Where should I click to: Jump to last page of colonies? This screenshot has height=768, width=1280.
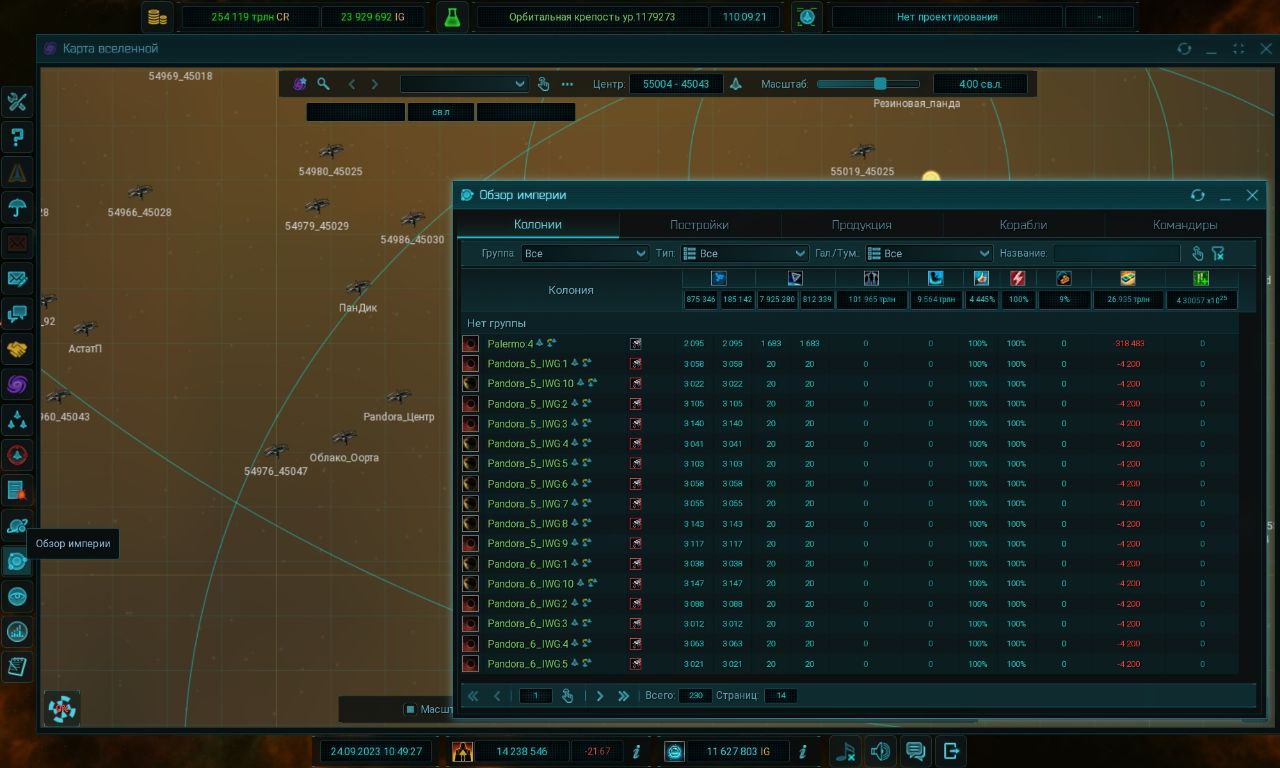pyautogui.click(x=623, y=696)
